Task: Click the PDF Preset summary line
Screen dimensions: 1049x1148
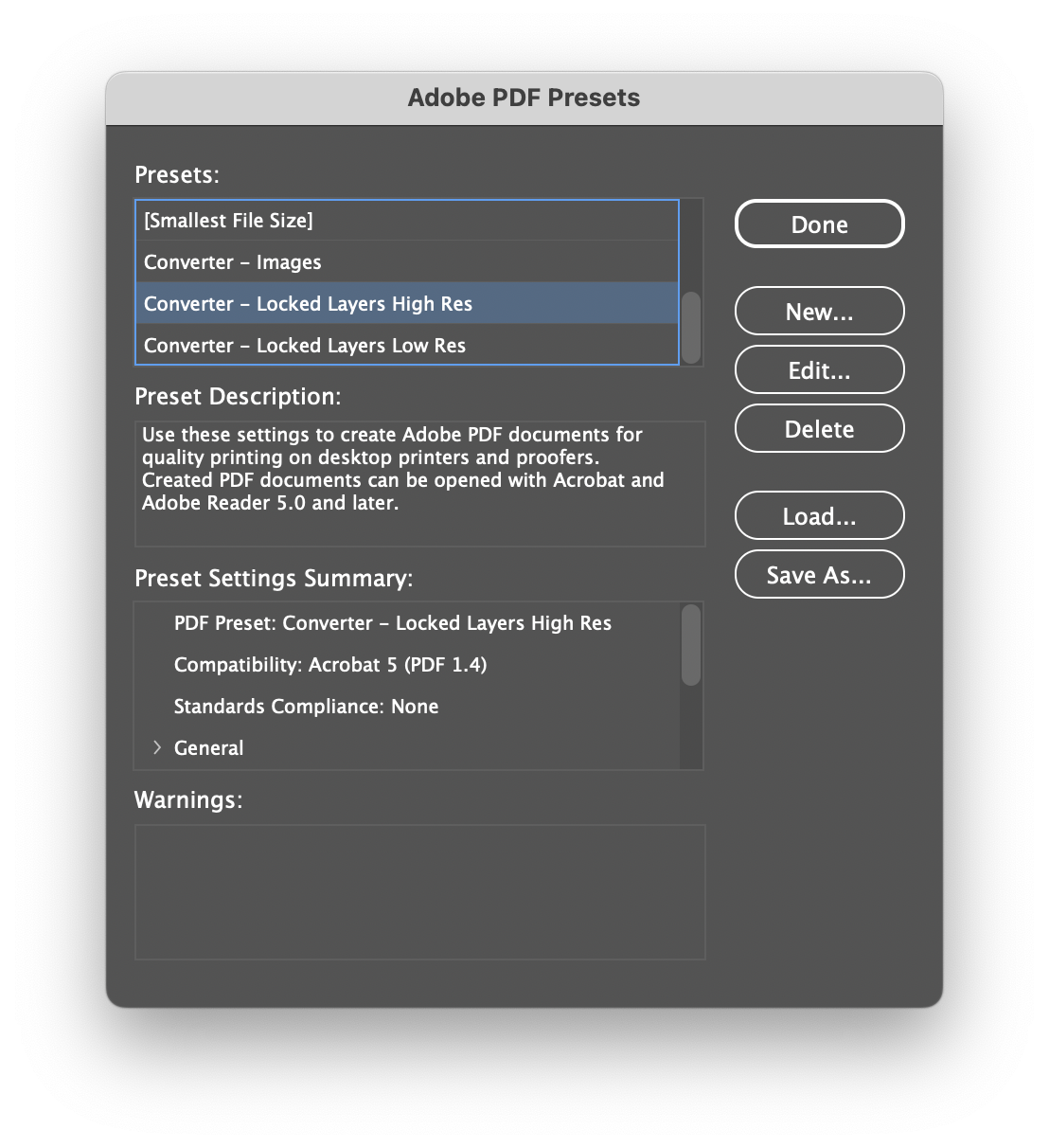Action: tap(392, 623)
